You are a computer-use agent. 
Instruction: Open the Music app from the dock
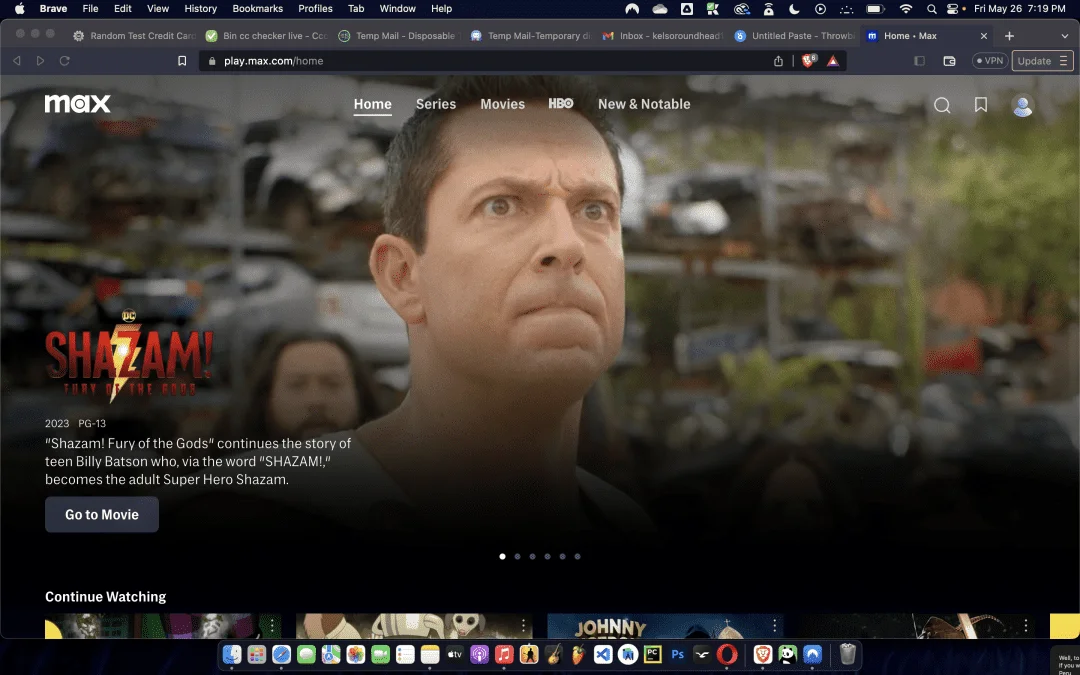coord(504,654)
